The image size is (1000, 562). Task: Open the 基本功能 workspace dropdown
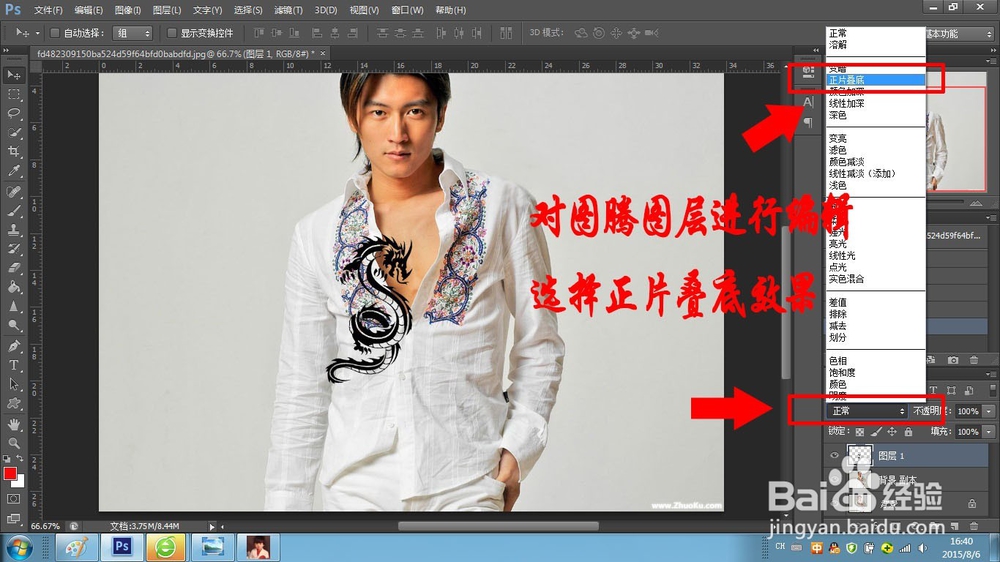[959, 34]
